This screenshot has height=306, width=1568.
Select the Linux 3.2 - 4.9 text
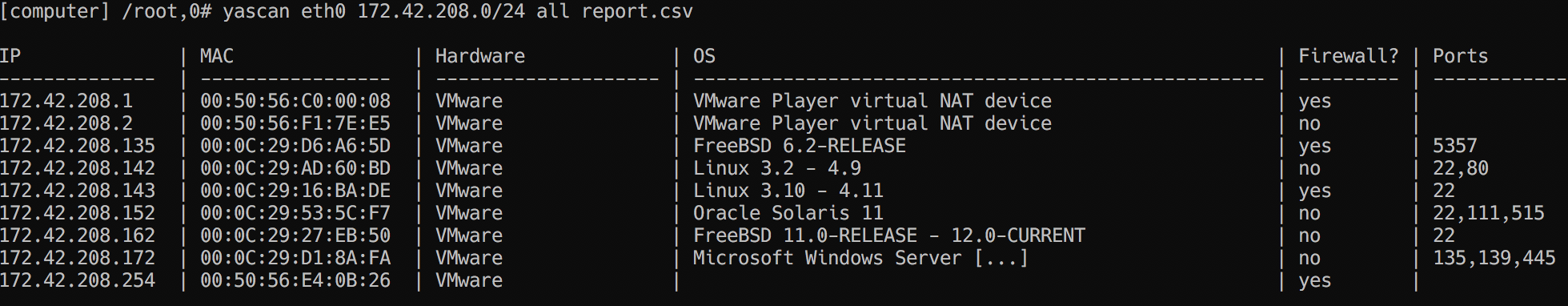pyautogui.click(x=777, y=168)
